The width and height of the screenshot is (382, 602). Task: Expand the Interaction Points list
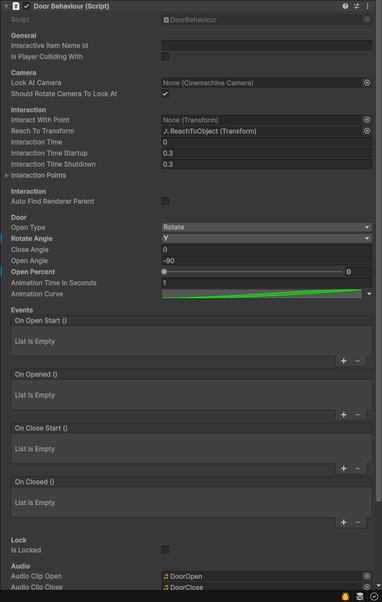pyautogui.click(x=7, y=175)
